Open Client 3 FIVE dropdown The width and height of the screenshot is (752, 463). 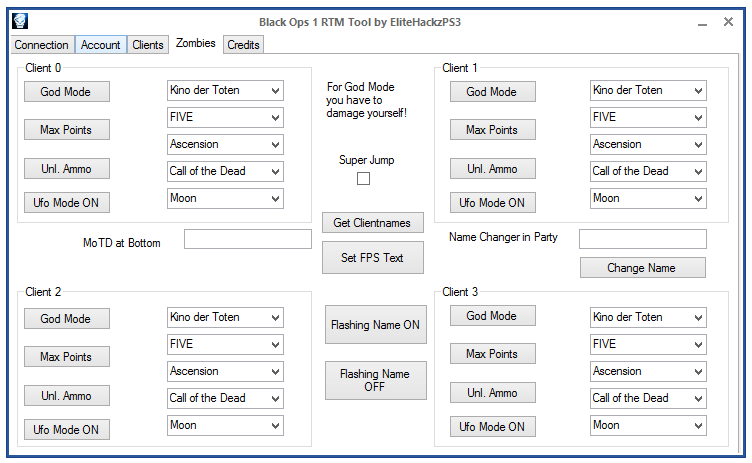click(648, 344)
